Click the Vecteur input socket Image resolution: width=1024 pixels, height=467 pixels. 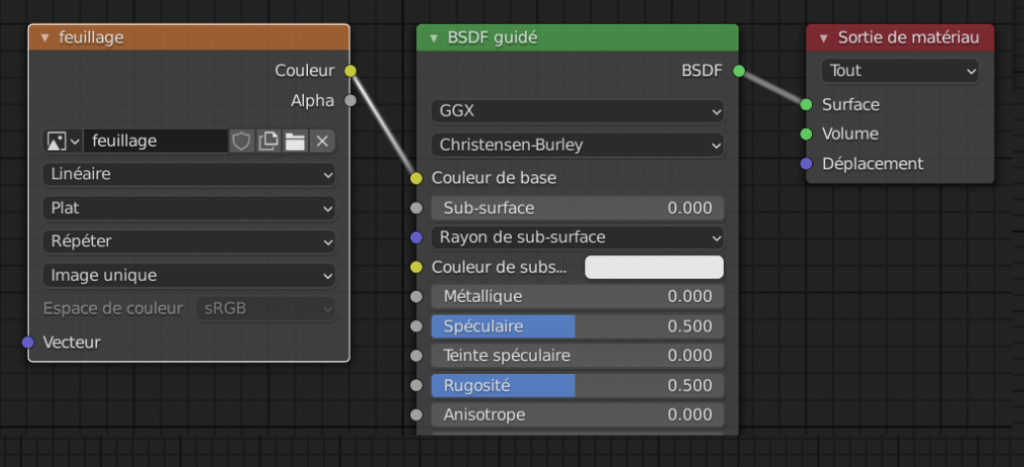click(x=28, y=342)
